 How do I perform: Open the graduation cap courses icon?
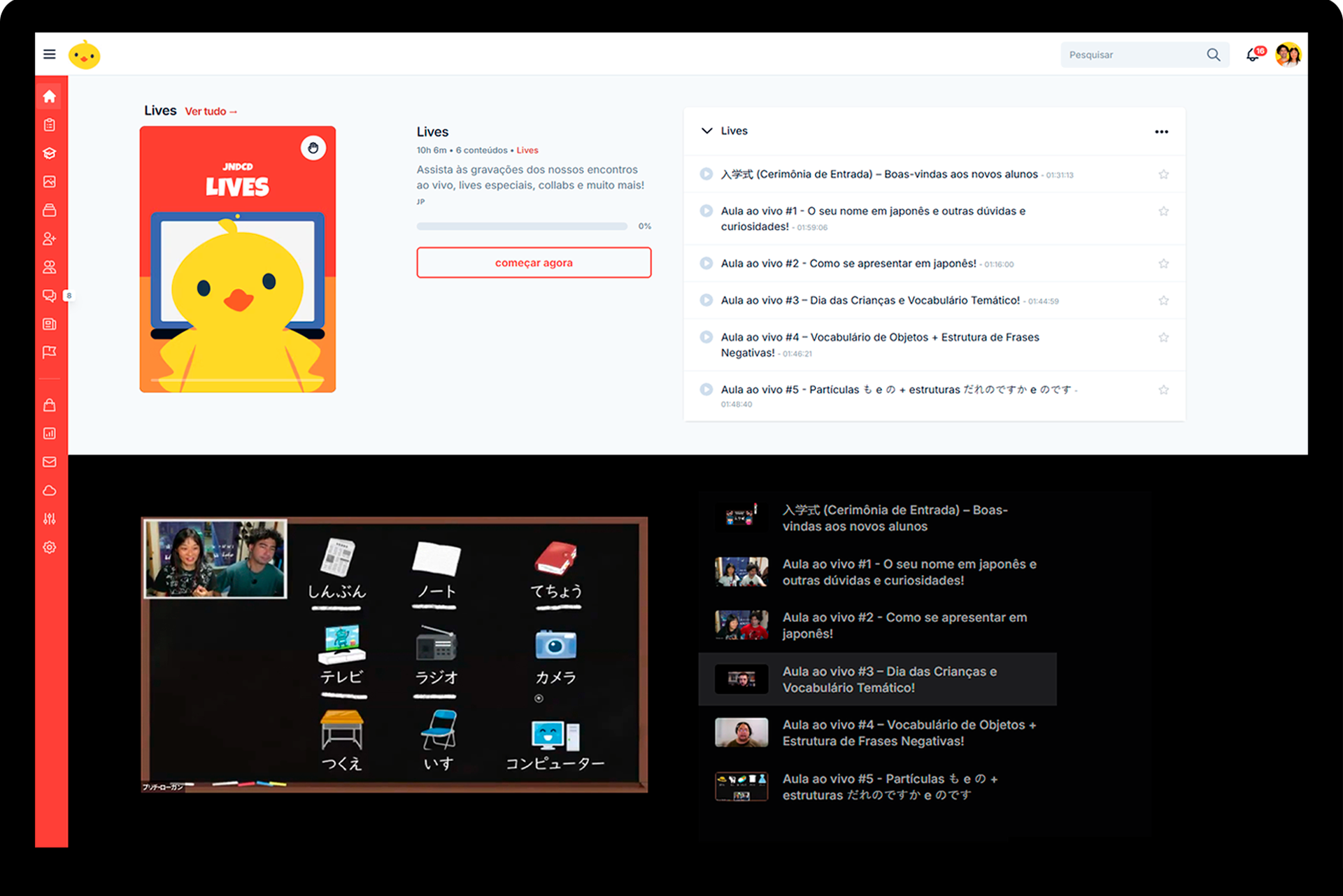click(x=50, y=153)
